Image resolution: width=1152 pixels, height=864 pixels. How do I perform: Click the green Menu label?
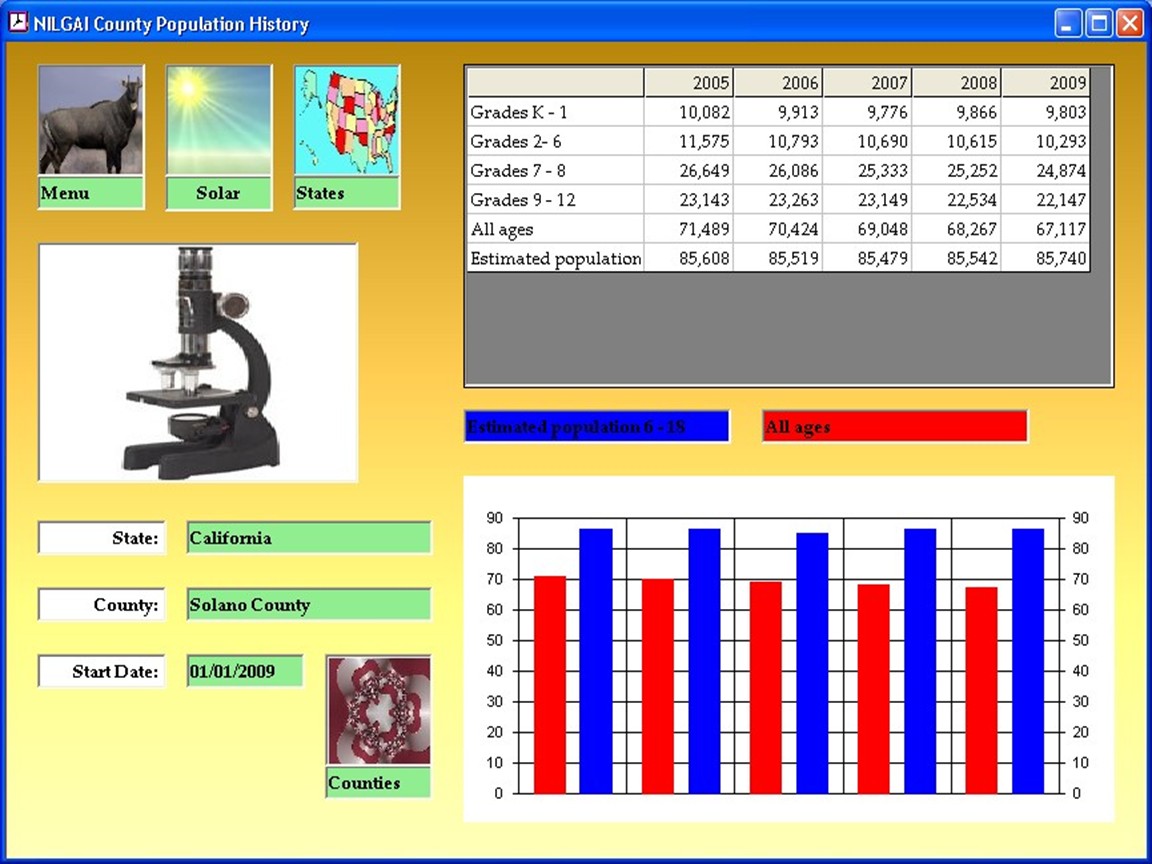(91, 194)
